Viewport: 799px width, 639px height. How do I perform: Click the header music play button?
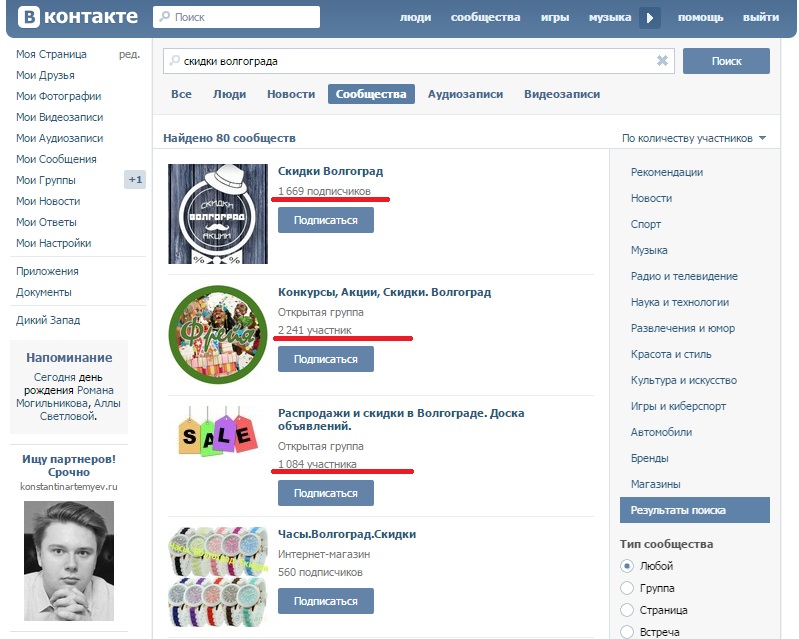click(x=650, y=18)
